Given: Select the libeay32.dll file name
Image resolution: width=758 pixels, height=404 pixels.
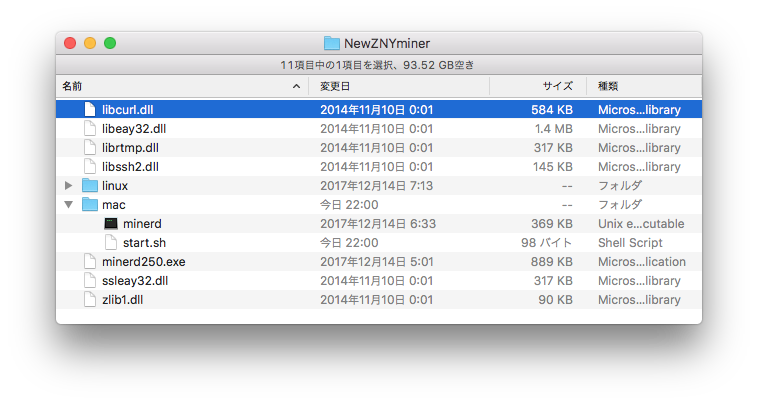Looking at the screenshot, I should point(134,129).
